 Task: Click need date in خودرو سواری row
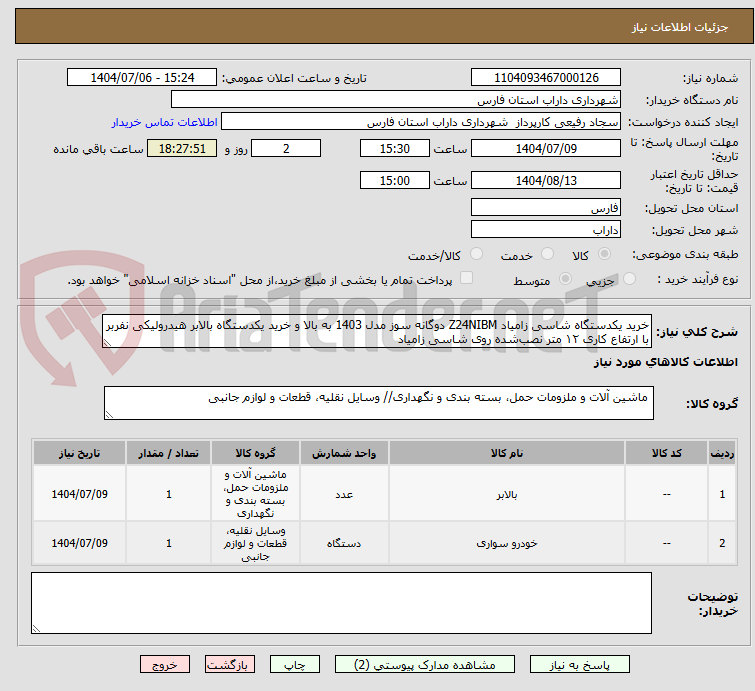click(x=79, y=543)
